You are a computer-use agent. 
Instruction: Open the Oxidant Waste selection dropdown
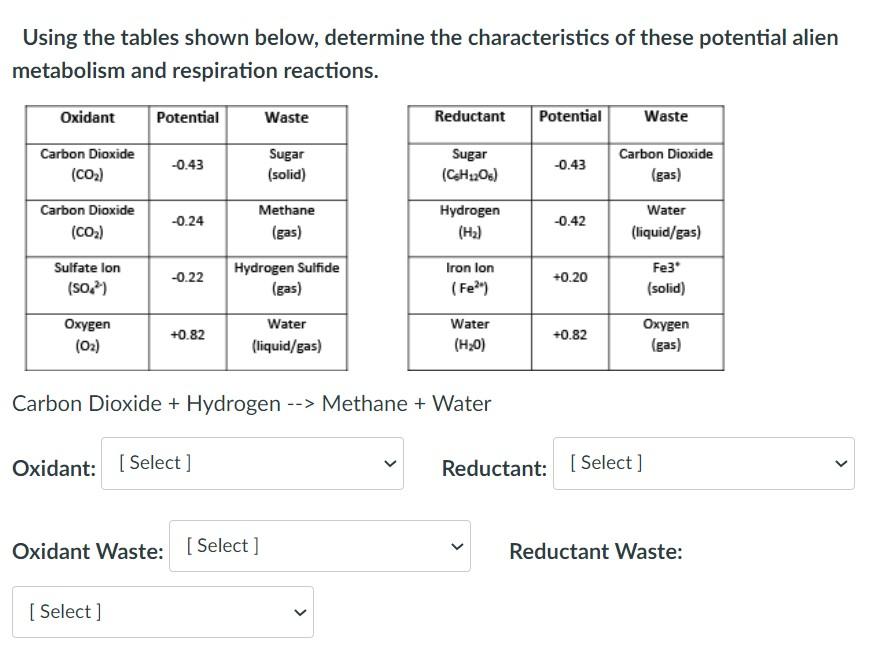coord(320,546)
